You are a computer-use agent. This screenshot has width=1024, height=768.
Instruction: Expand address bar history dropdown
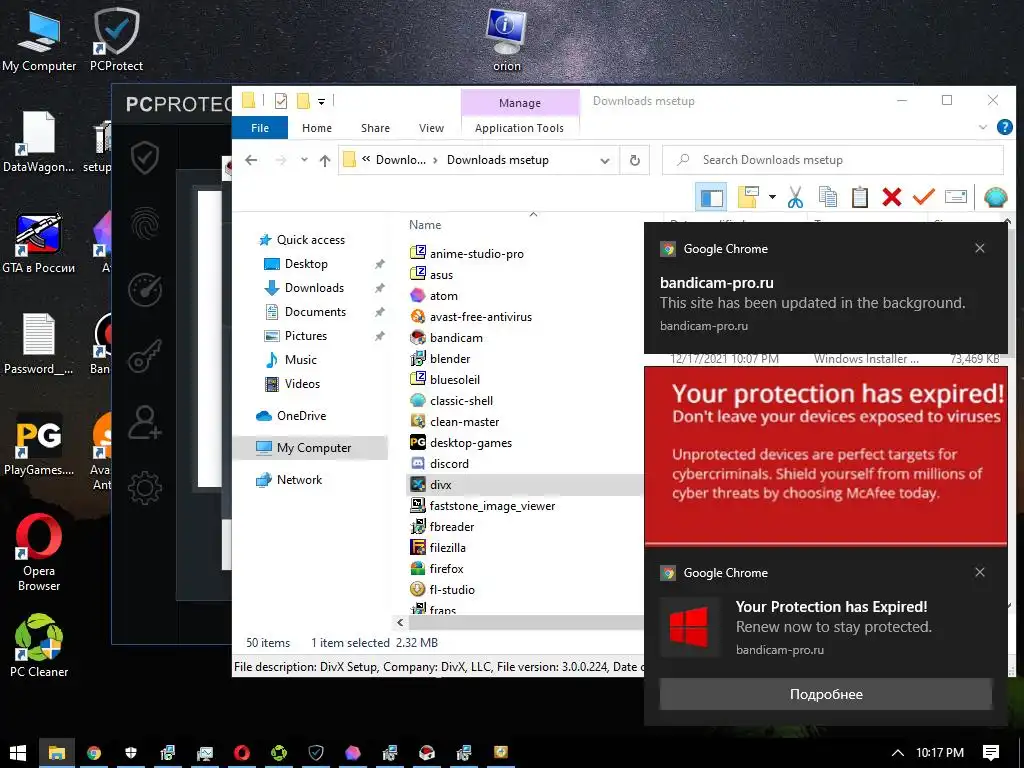click(x=605, y=161)
